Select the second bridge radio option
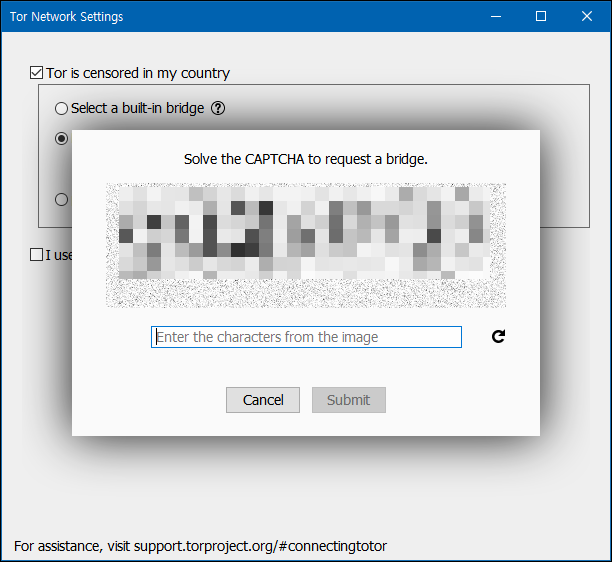Viewport: 612px width, 562px height. (61, 139)
